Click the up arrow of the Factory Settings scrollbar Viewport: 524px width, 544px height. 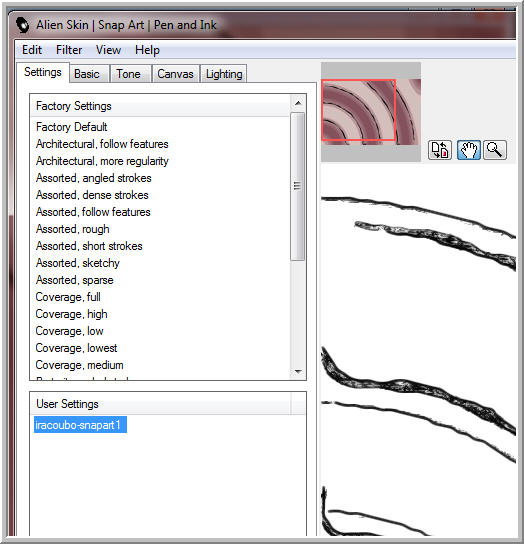click(x=298, y=103)
